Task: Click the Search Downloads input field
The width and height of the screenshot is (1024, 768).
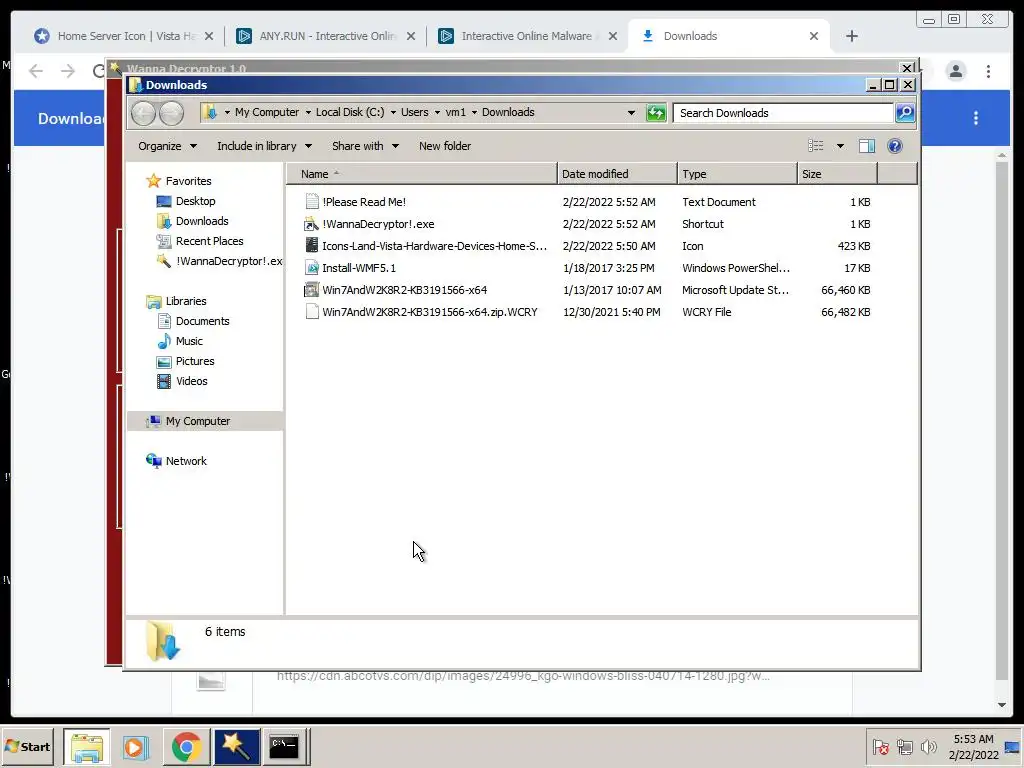Action: click(783, 113)
